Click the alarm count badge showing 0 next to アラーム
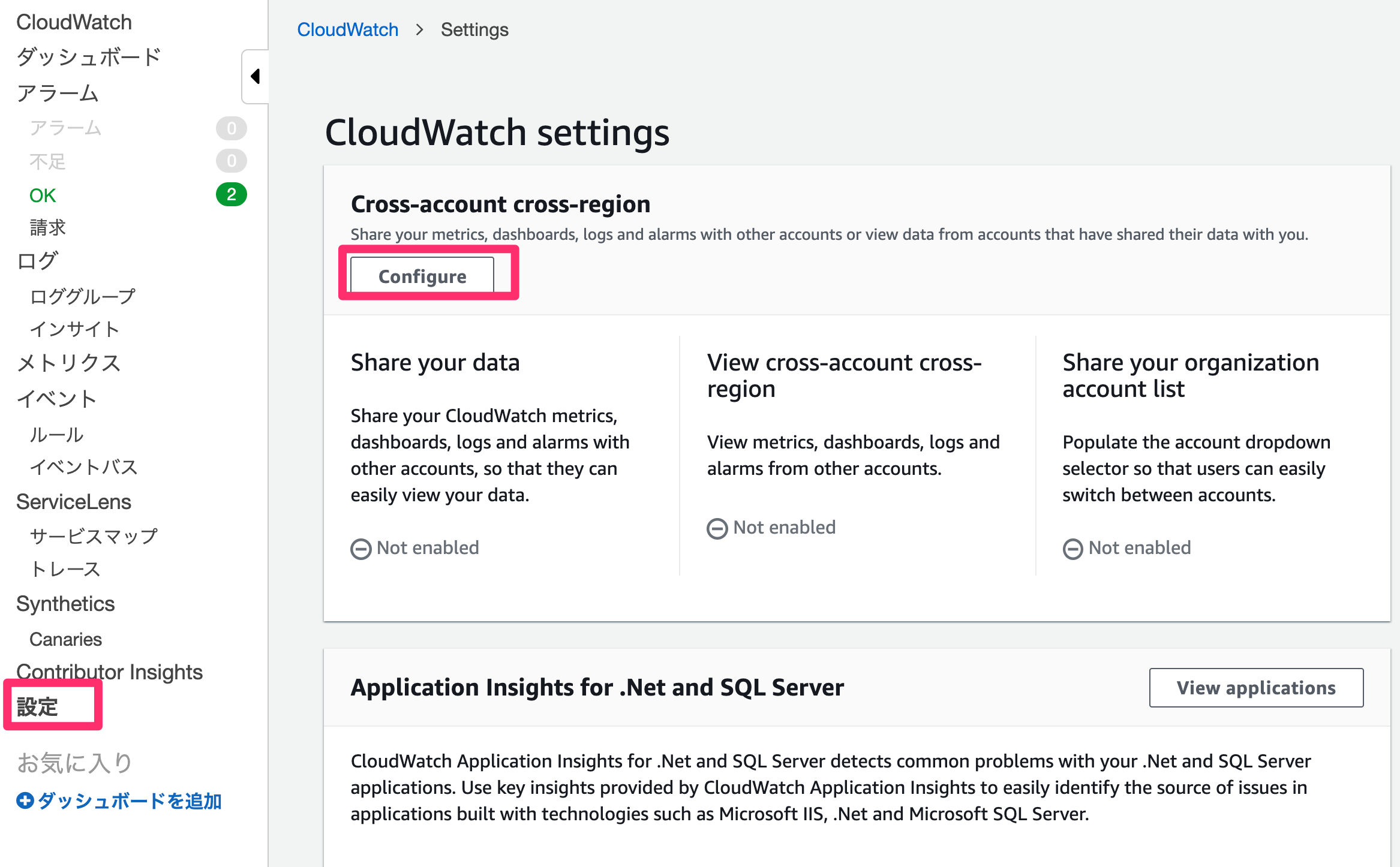Image resolution: width=1400 pixels, height=867 pixels. pos(232,128)
